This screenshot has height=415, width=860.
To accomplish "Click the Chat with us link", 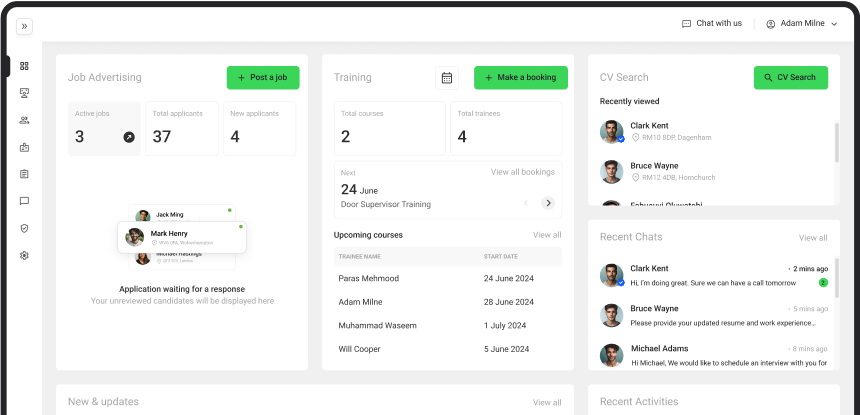I will tap(711, 24).
